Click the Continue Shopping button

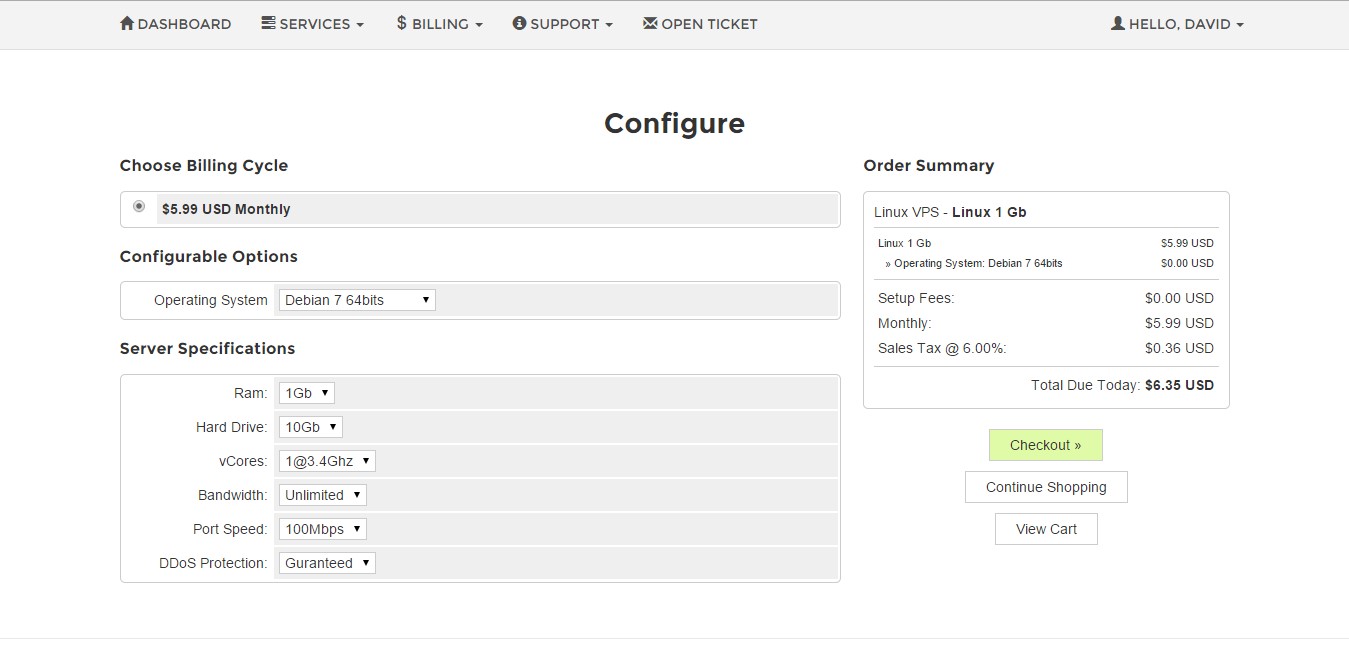point(1046,487)
